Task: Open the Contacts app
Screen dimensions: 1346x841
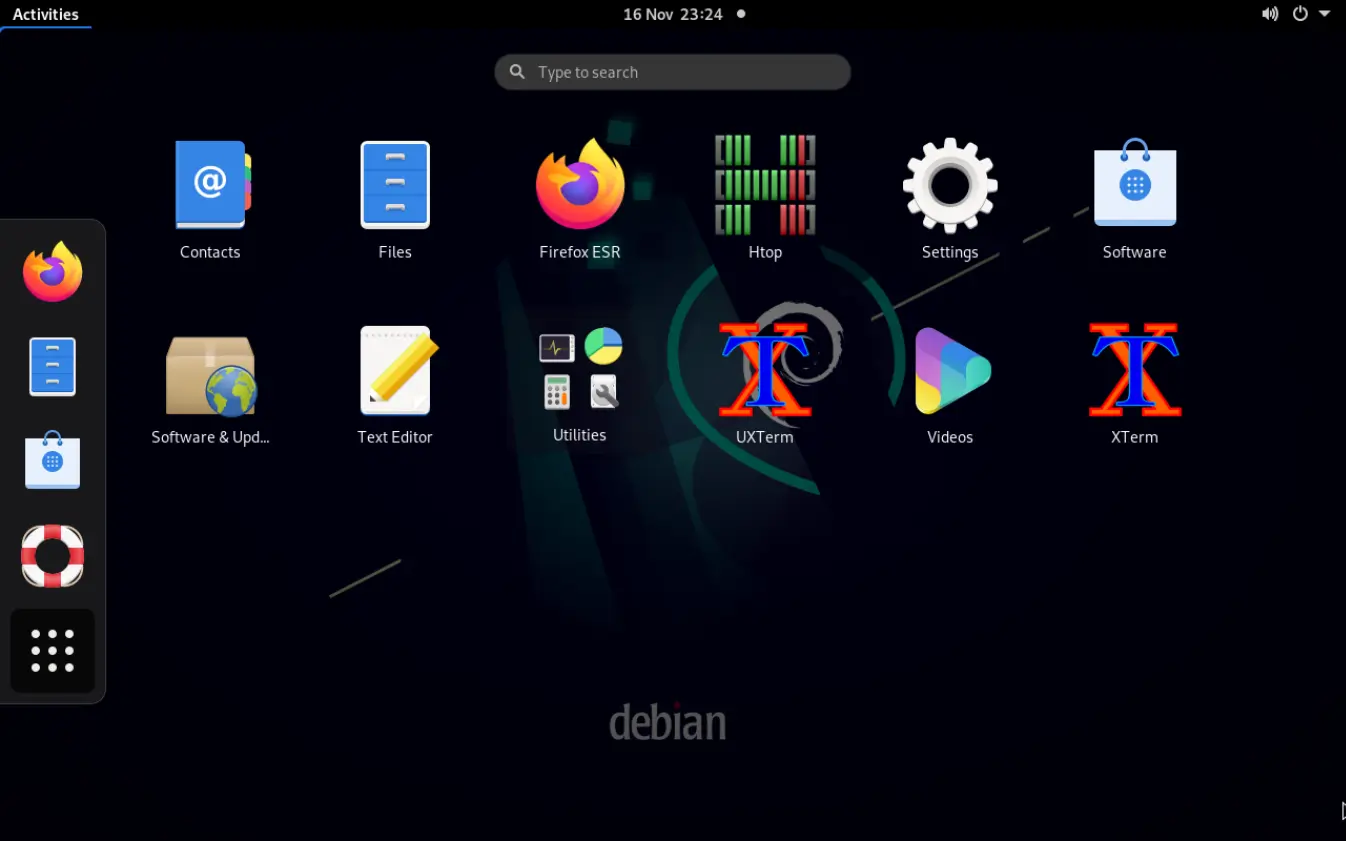Action: click(210, 185)
